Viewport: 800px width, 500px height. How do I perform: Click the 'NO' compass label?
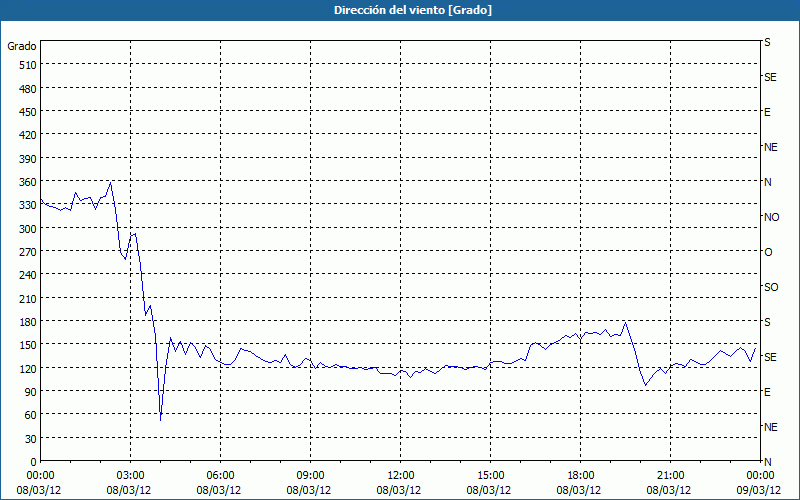click(x=771, y=217)
